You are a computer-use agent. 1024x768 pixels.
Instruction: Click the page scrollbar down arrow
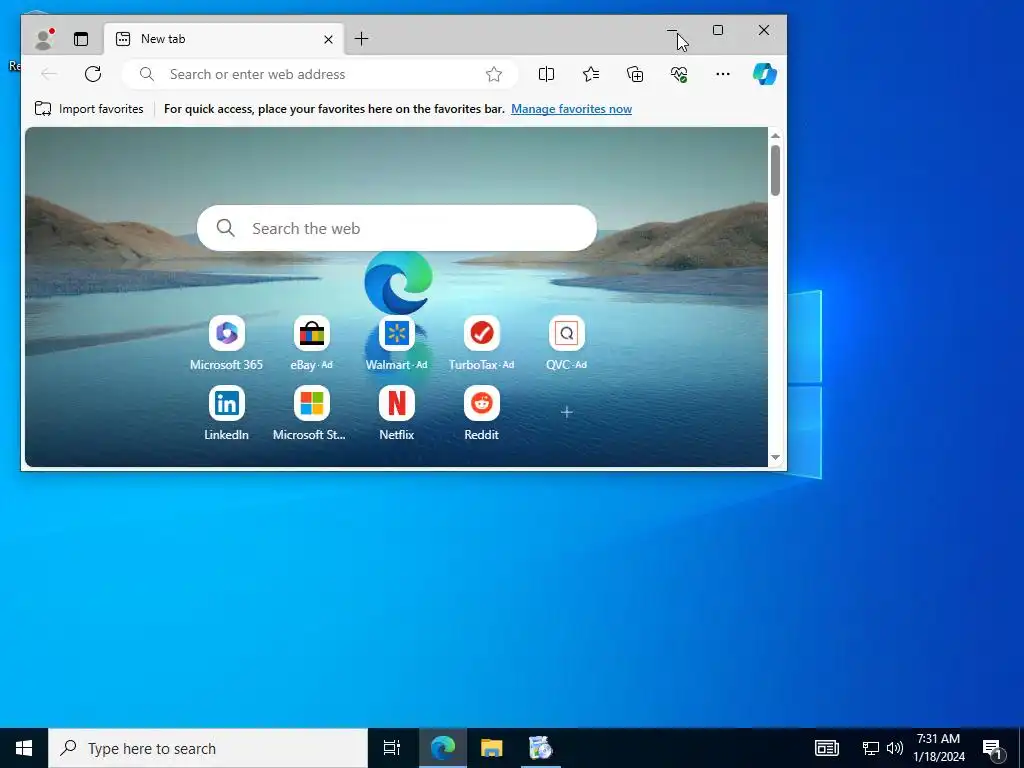tap(775, 457)
